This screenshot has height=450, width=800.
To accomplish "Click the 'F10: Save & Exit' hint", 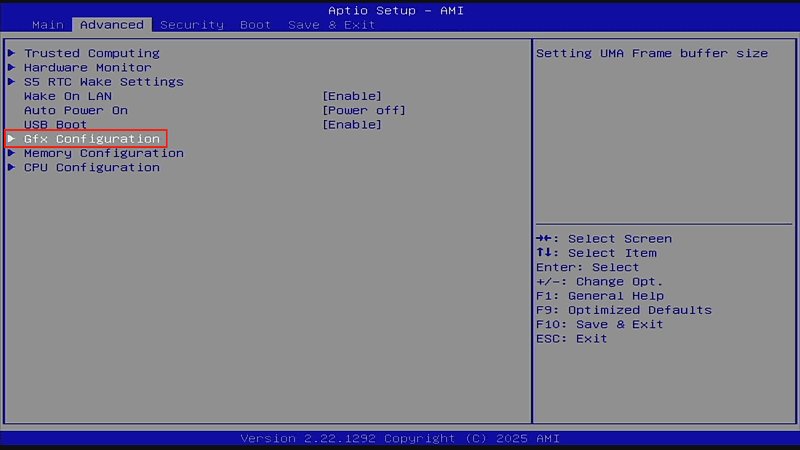I will [x=600, y=324].
